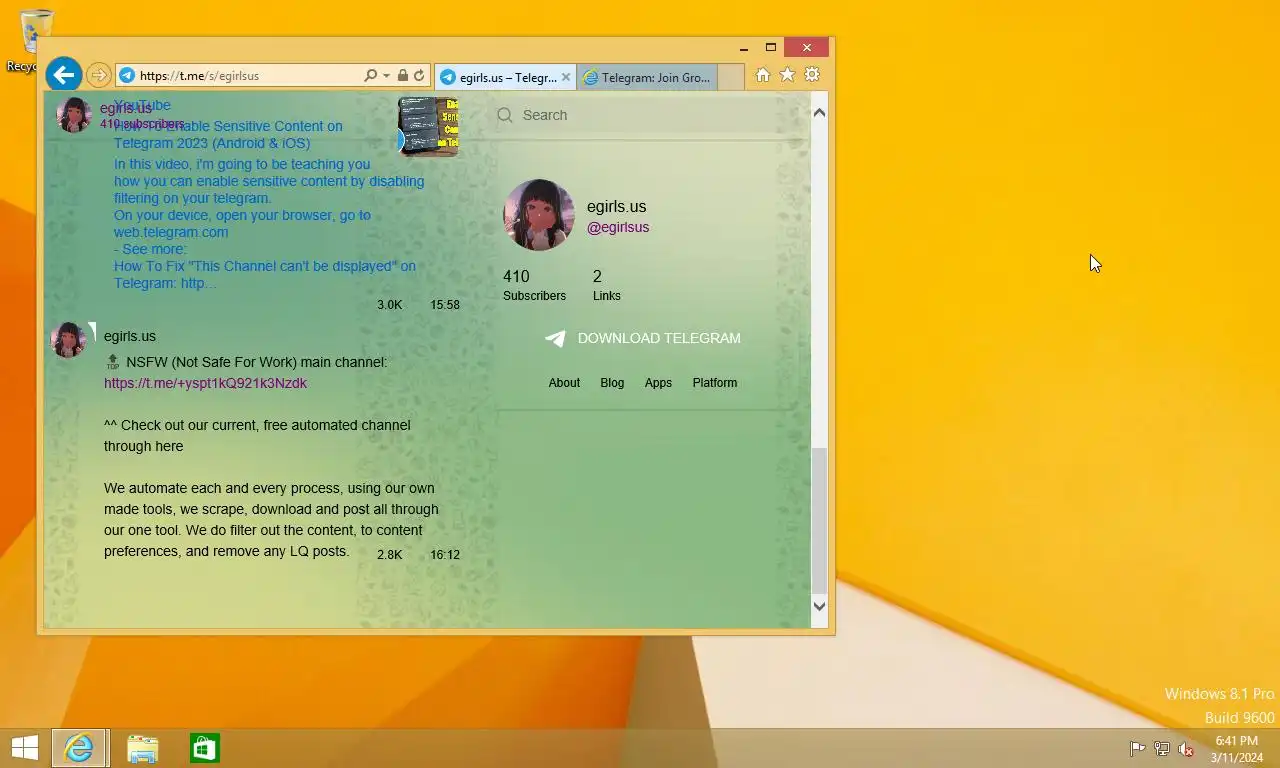This screenshot has width=1280, height=768.
Task: Open the browser Home icon
Action: [763, 75]
